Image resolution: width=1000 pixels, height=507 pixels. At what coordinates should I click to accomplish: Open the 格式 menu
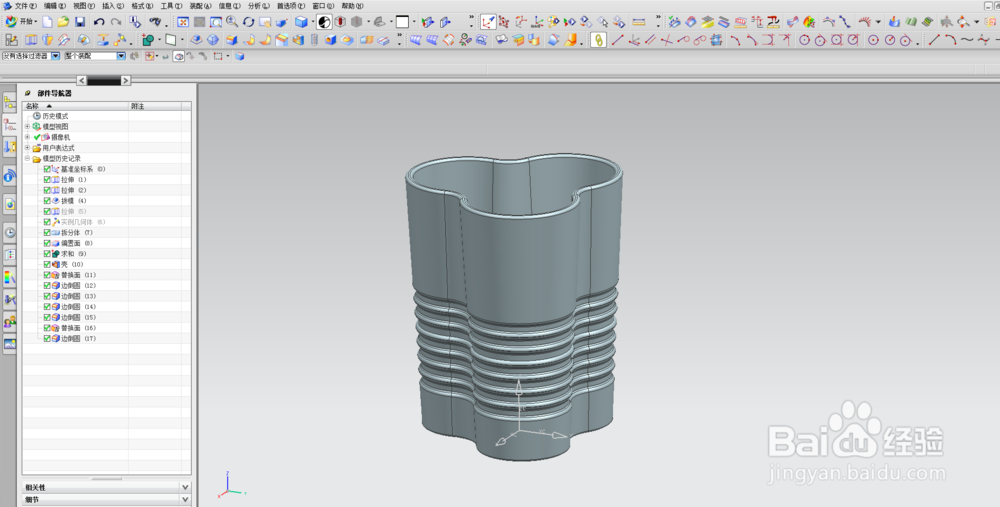(142, 6)
